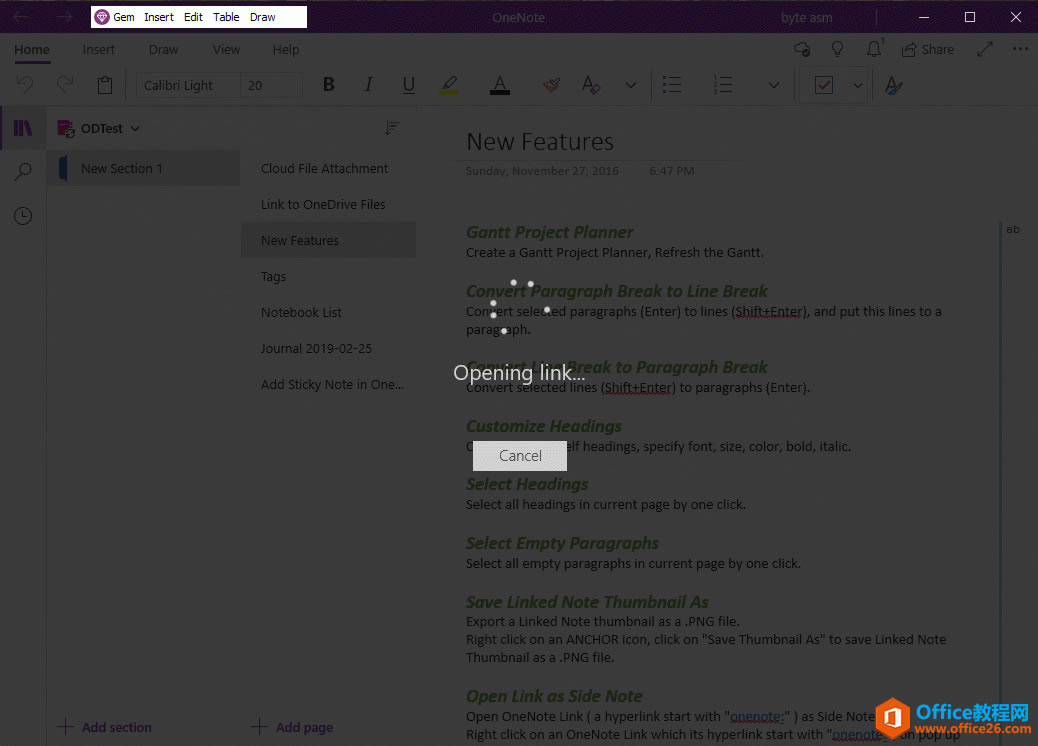Open Recent Notes via clock icon

click(x=22, y=215)
